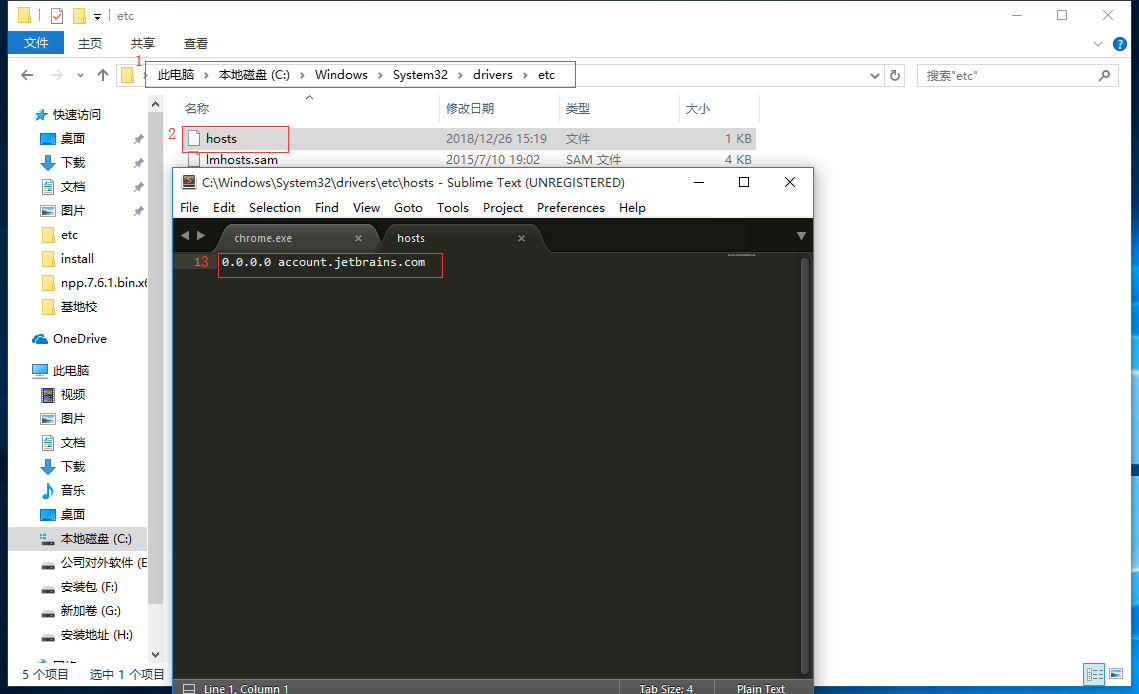Refresh the etc folder view
The image size is (1139, 694).
tap(895, 76)
